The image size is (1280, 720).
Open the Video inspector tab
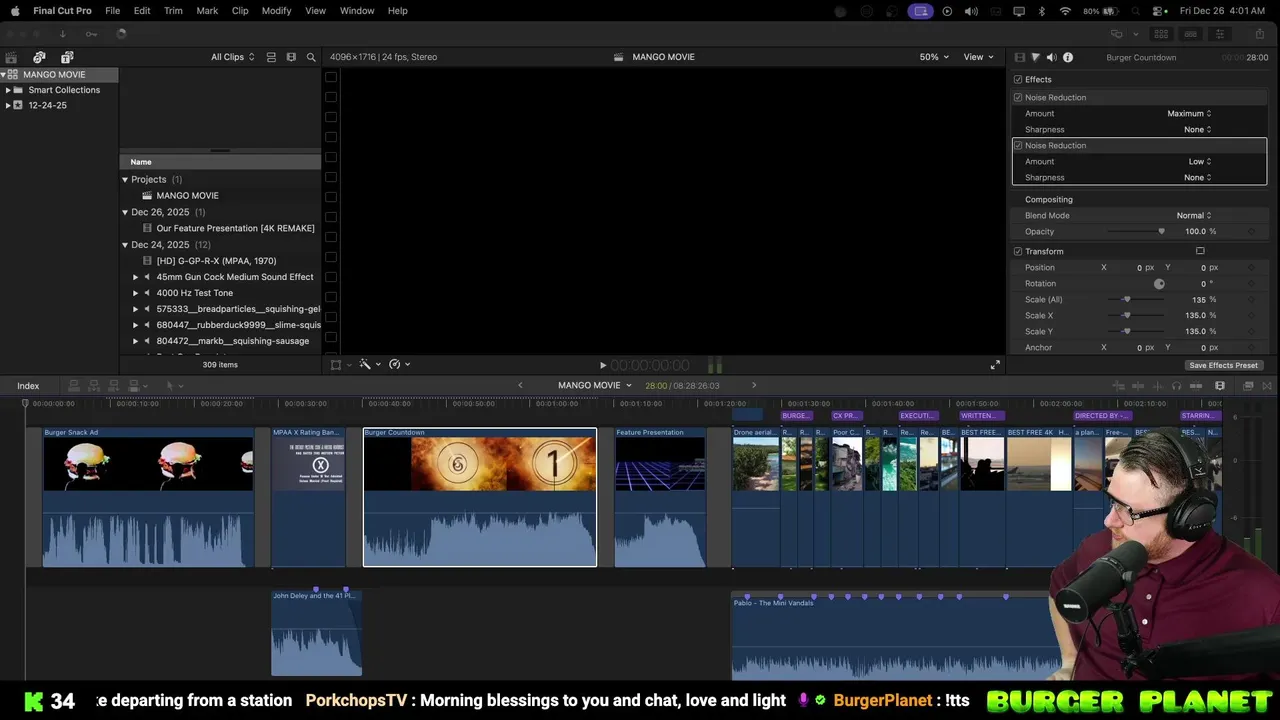pos(1019,57)
